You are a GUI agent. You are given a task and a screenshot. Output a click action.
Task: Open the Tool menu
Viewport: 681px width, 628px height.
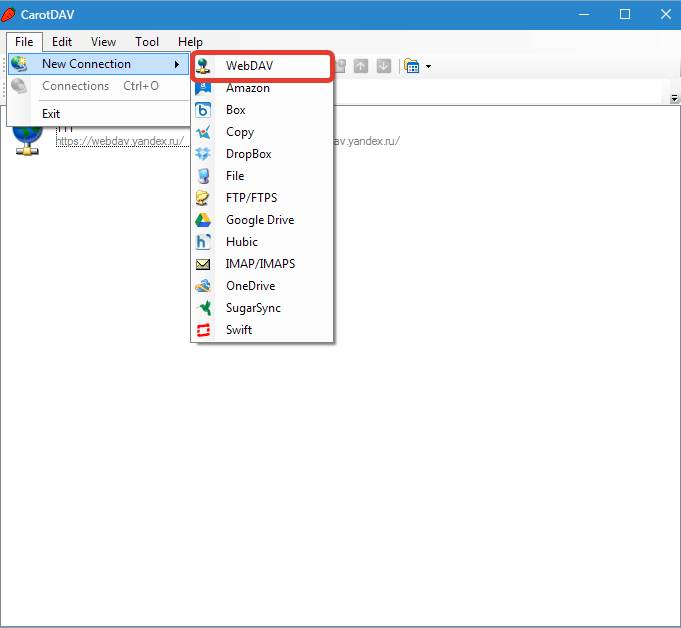point(147,42)
